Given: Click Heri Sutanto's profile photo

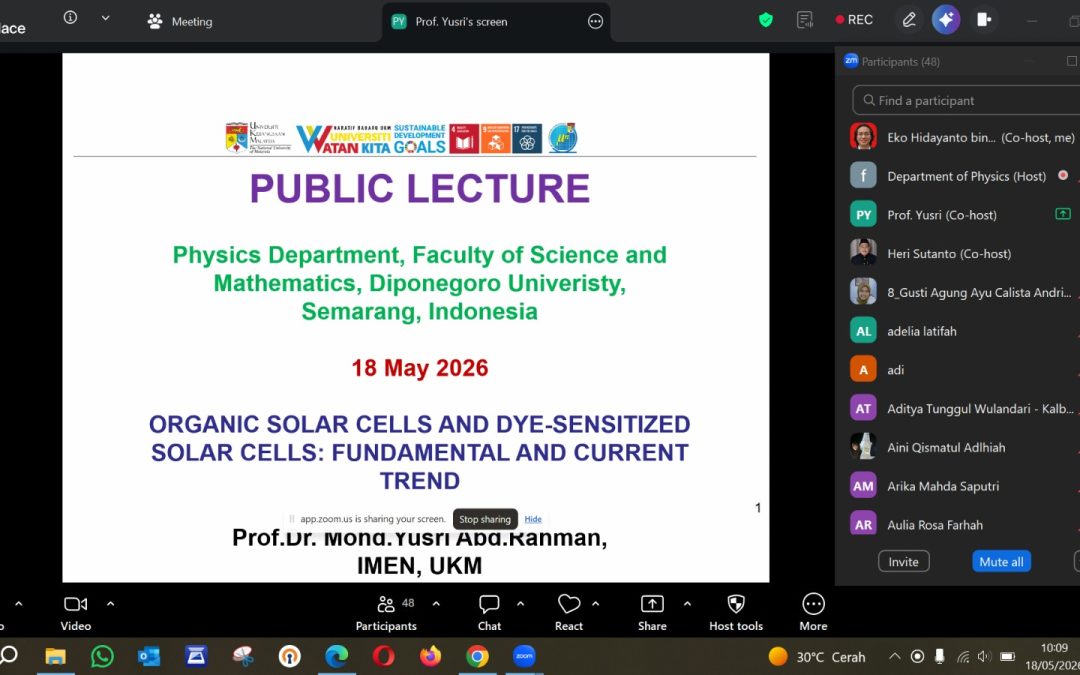Looking at the screenshot, I should (x=863, y=253).
